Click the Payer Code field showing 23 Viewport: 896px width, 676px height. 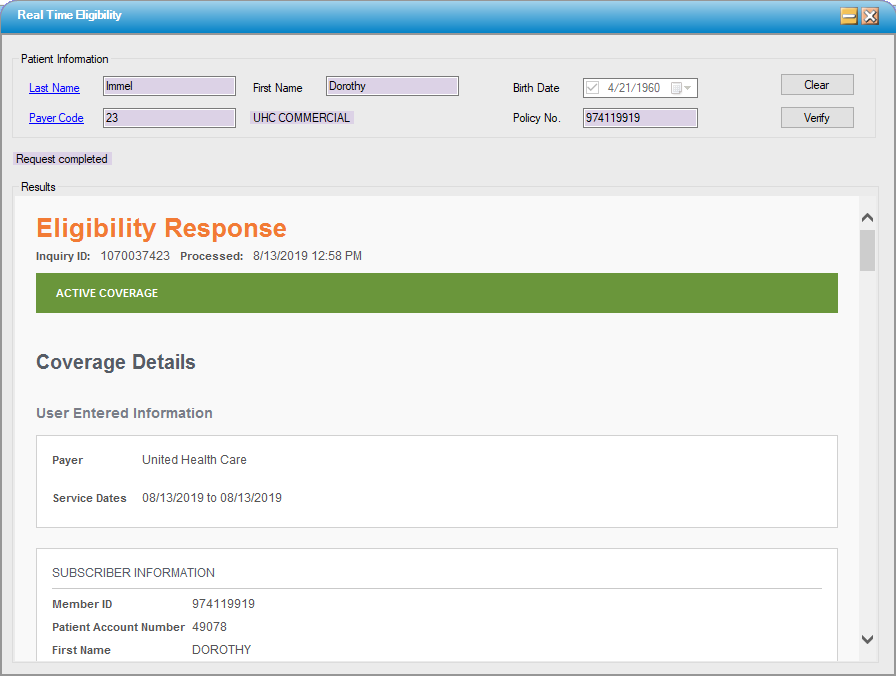169,118
